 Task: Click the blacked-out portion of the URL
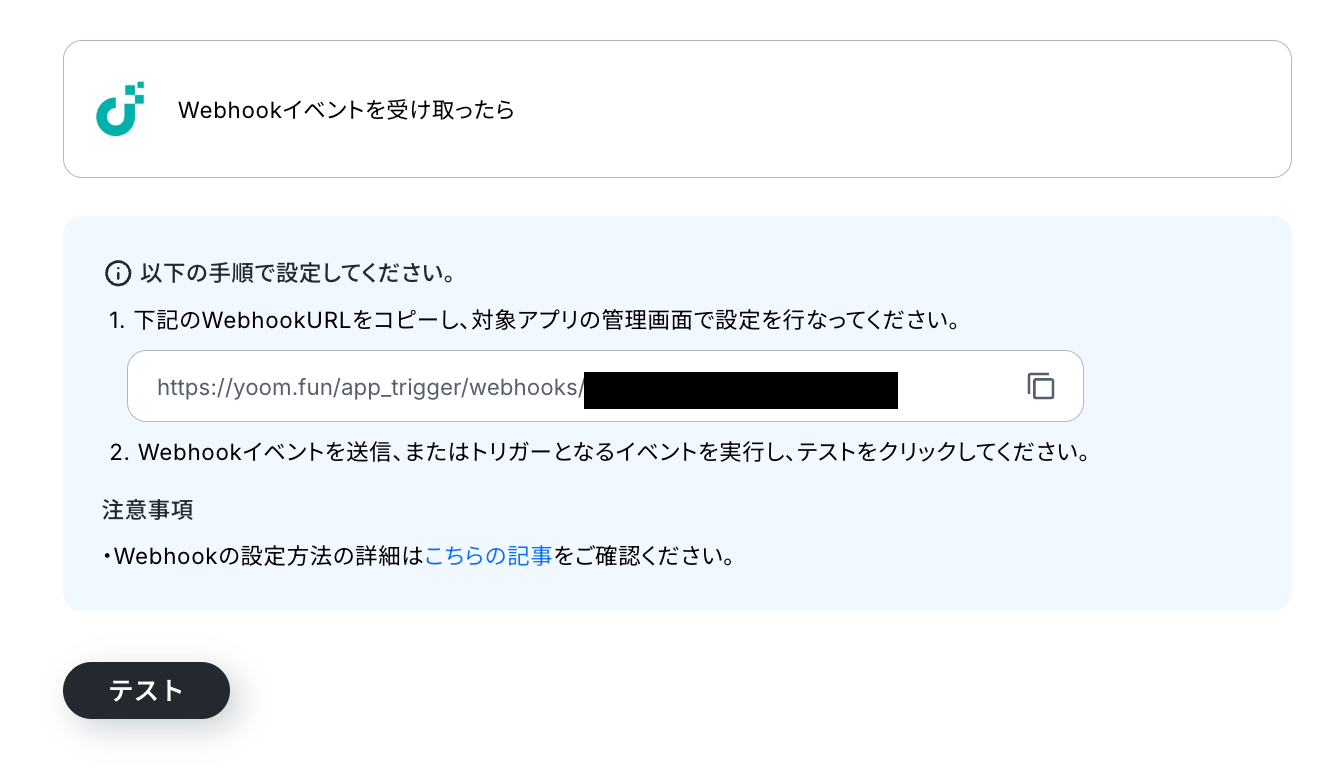pyautogui.click(x=741, y=390)
